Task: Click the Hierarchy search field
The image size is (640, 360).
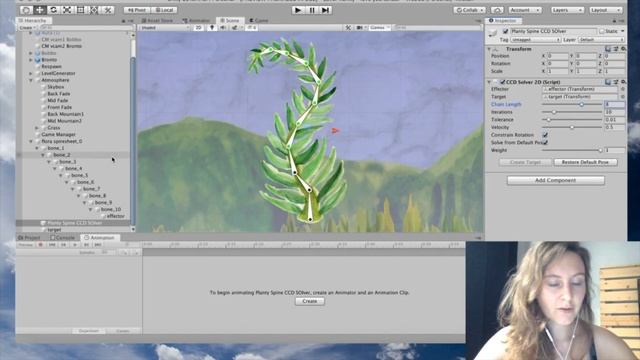Action: pyautogui.click(x=87, y=28)
